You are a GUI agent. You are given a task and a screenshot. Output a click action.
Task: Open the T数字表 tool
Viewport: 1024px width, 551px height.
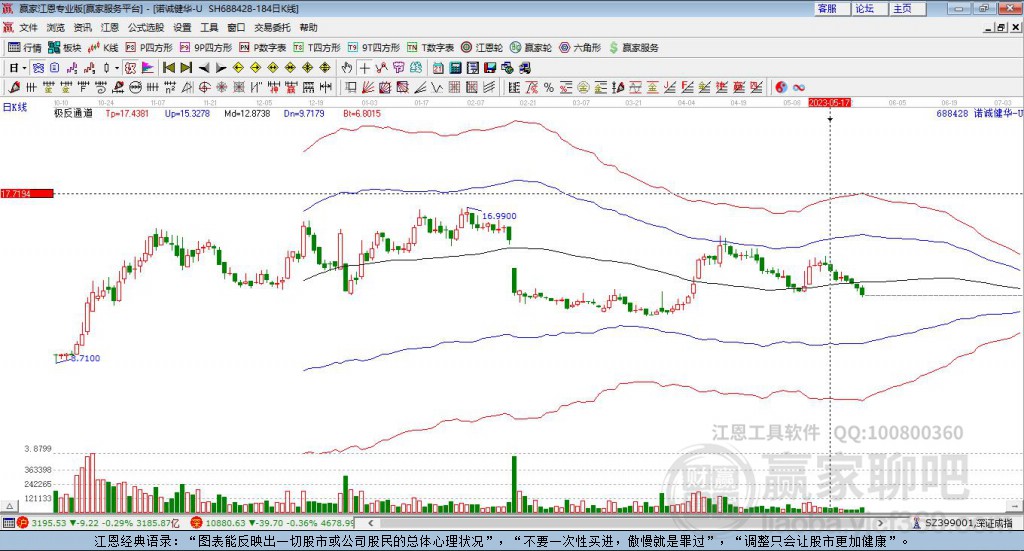[x=430, y=48]
